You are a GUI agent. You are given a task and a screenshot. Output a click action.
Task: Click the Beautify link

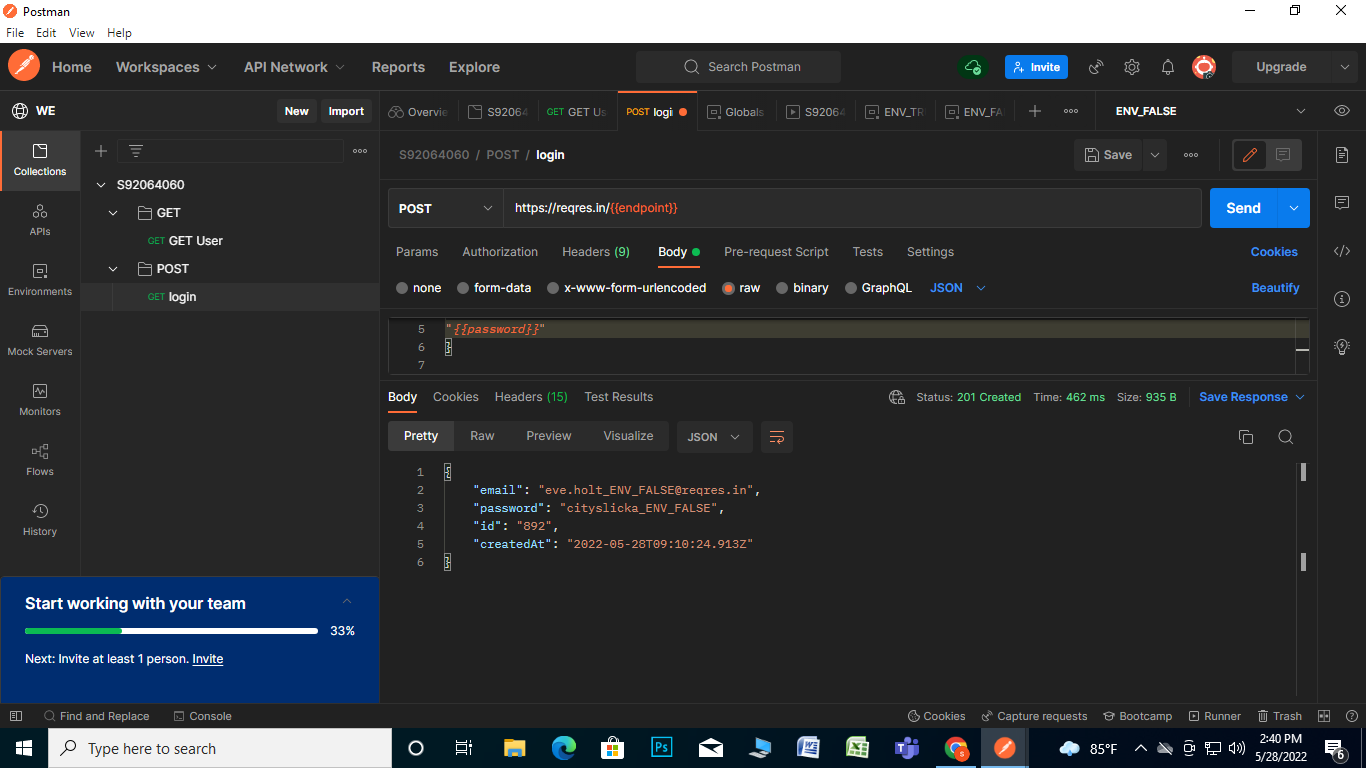(1275, 287)
